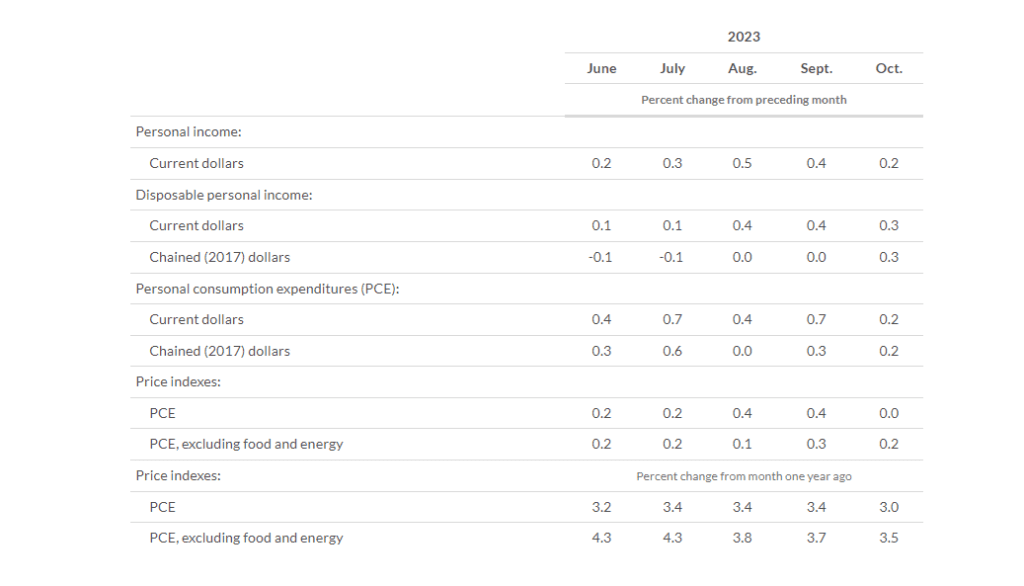Image resolution: width=1024 pixels, height=586 pixels.
Task: Click the 3.7 value in the Sept. column
Action: click(x=816, y=538)
